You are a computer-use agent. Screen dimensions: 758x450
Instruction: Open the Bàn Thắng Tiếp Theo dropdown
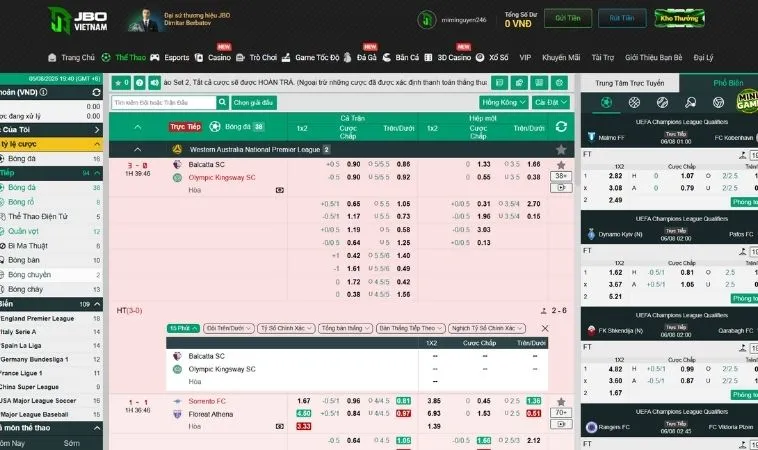(x=410, y=328)
